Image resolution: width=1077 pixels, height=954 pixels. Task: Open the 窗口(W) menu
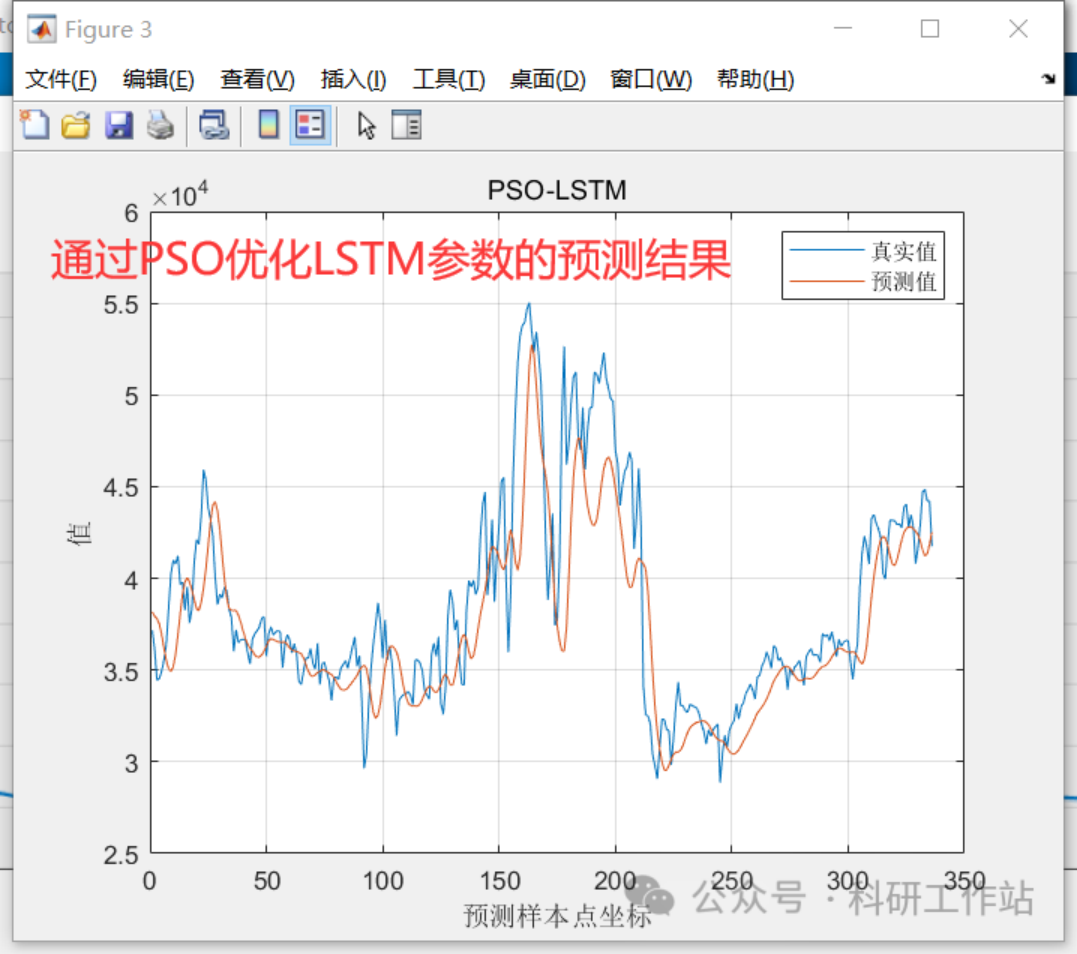tap(650, 80)
